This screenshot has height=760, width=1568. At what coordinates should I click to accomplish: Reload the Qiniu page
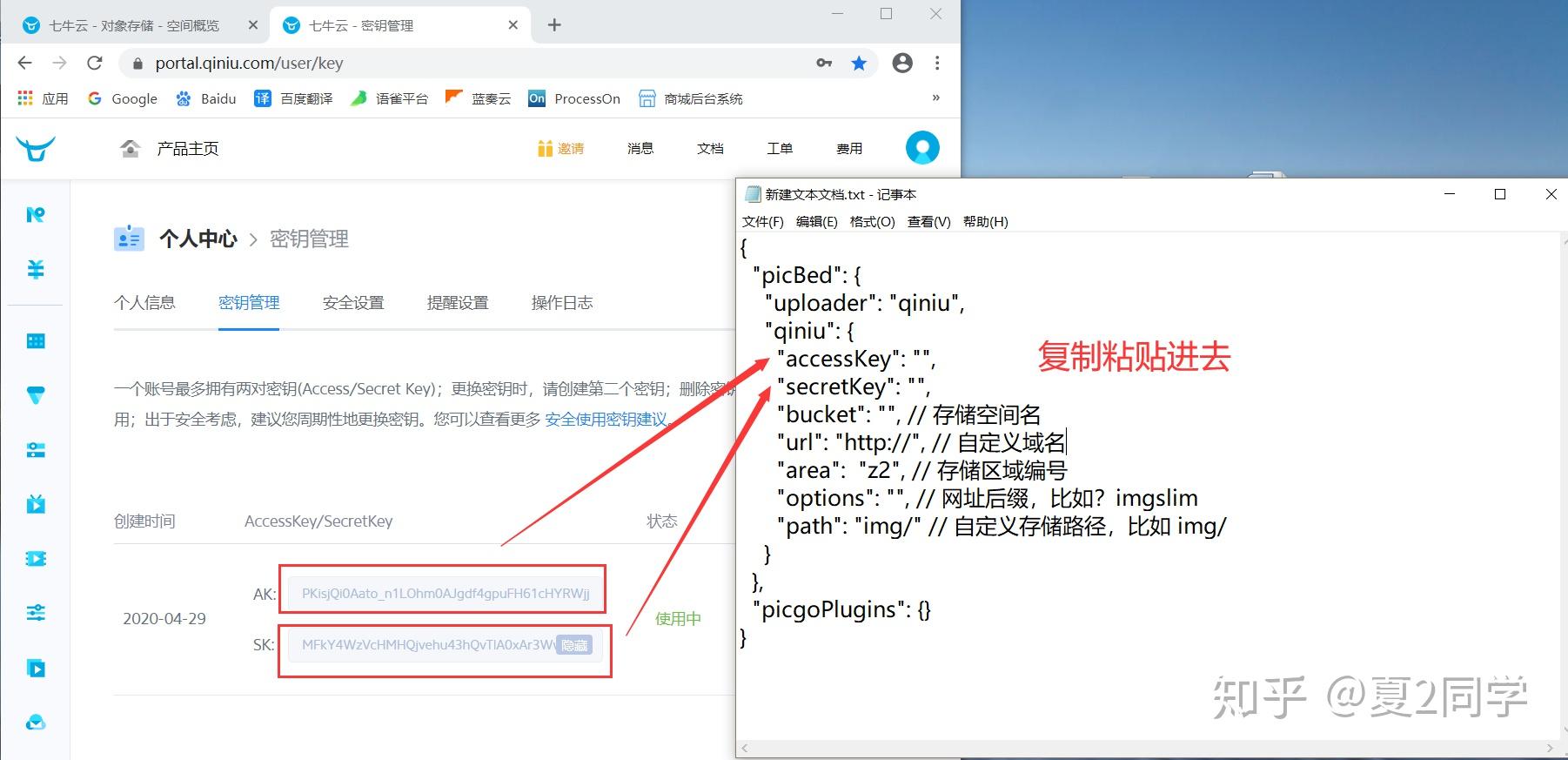[95, 63]
